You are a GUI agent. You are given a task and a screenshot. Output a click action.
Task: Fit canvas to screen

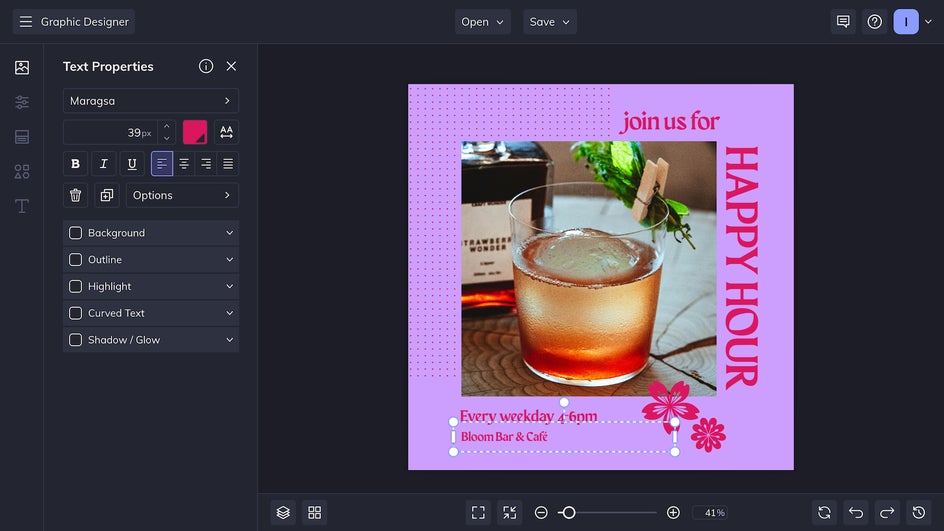(x=478, y=512)
